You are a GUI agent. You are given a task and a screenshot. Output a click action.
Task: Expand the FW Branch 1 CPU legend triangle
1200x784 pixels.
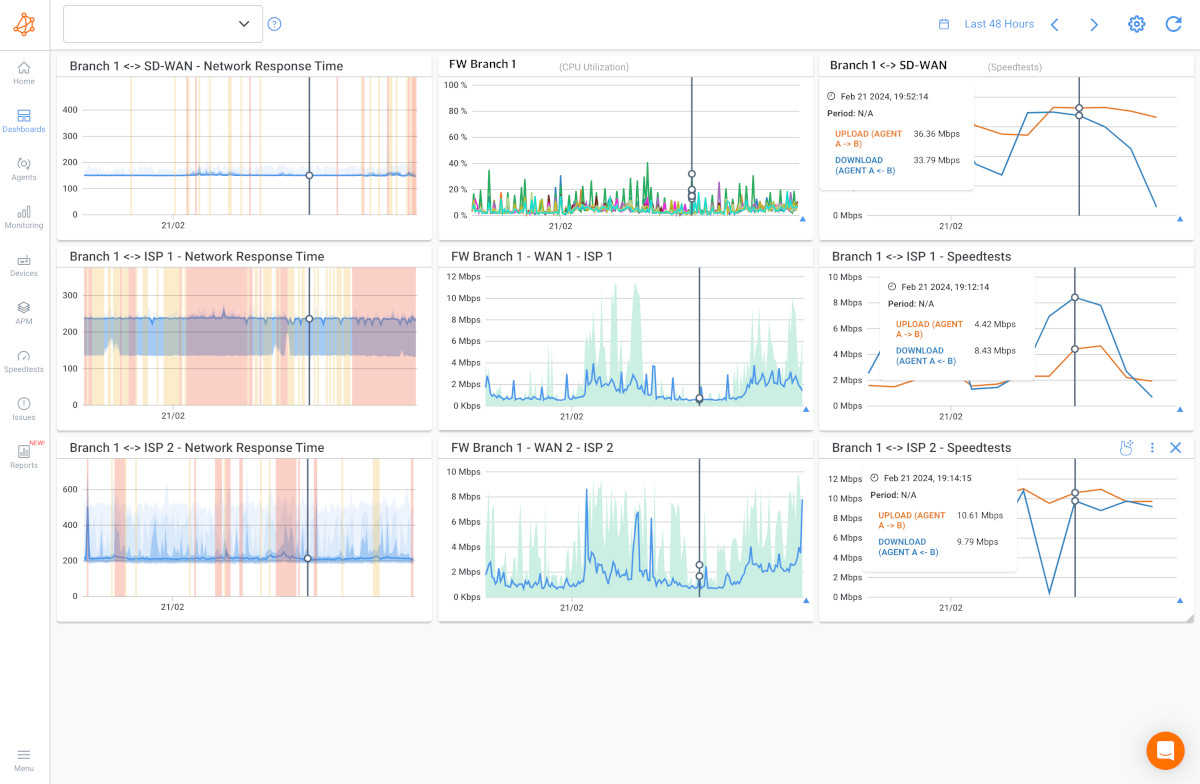pyautogui.click(x=804, y=218)
